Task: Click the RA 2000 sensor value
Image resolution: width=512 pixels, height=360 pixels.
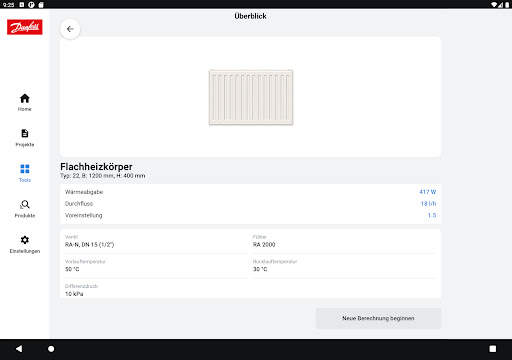Action: click(264, 245)
